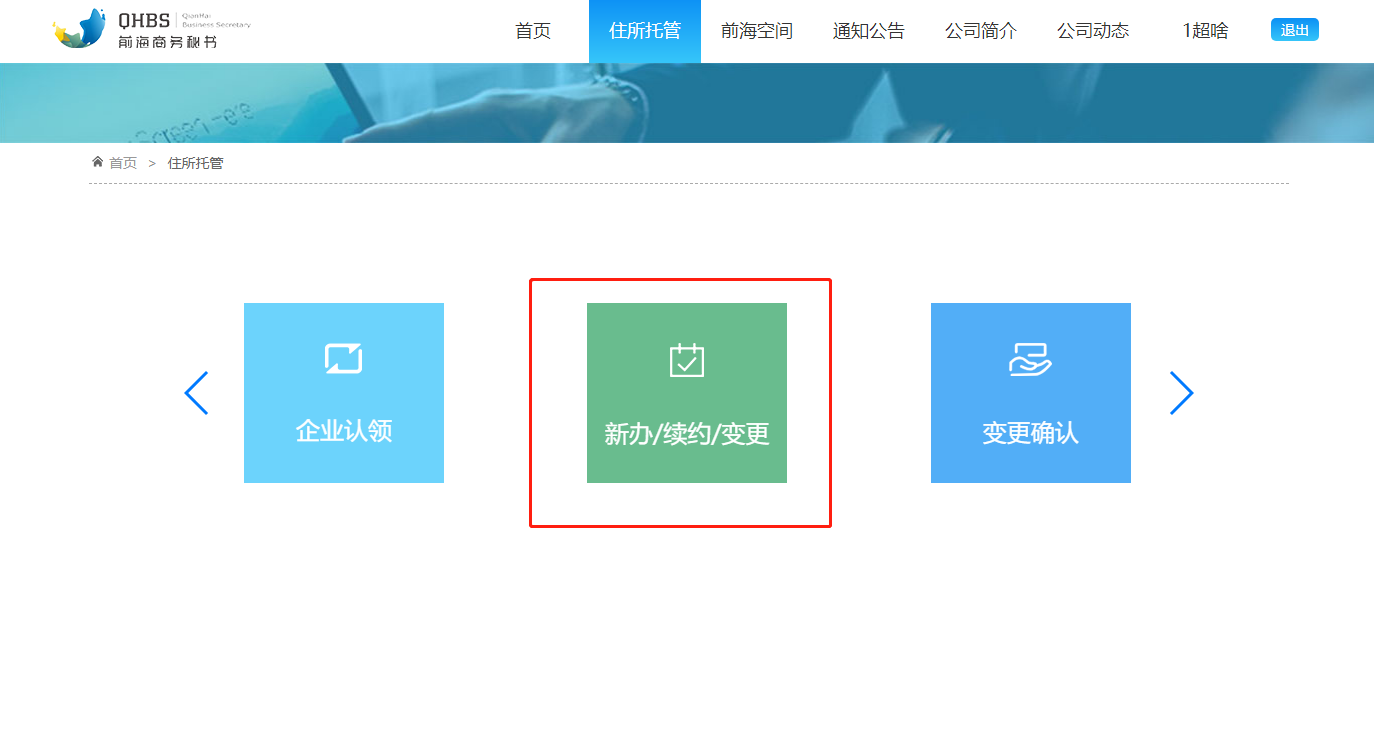Select the 公司简介 navigation item
Image resolution: width=1374 pixels, height=740 pixels.
tap(980, 31)
